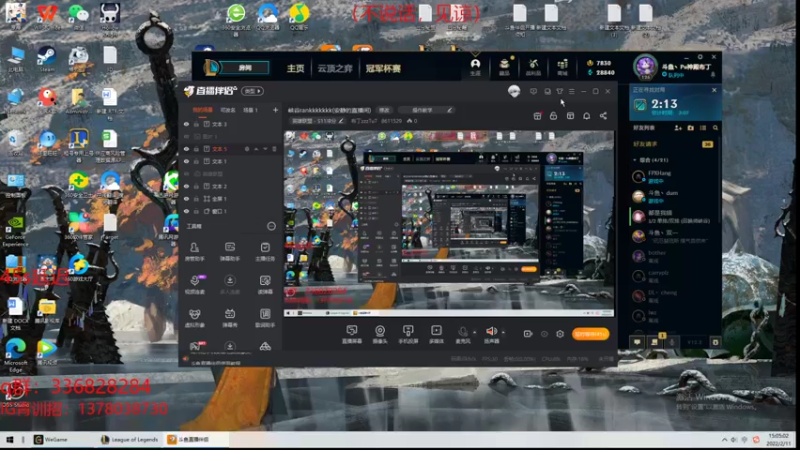
Task: Click the unlock icon in stream toolbar
Action: [553, 116]
